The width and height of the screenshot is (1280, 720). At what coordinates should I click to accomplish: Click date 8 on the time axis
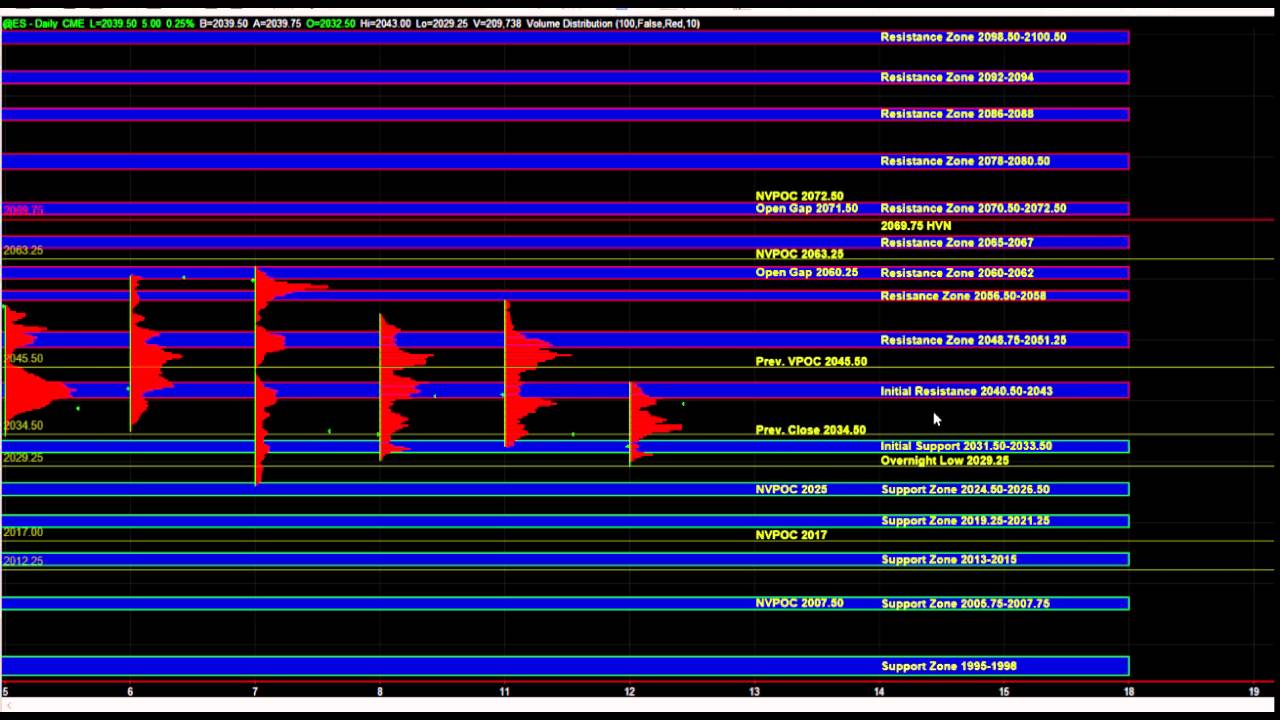380,692
